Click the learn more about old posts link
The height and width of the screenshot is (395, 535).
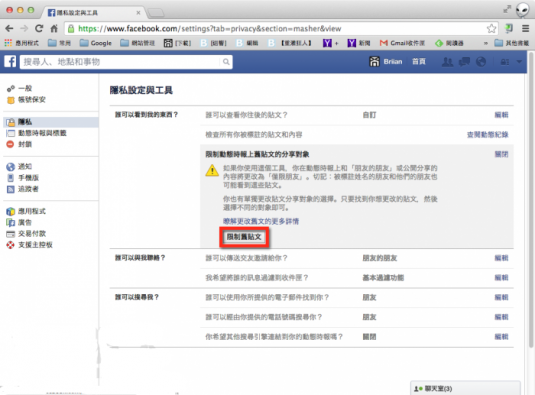(x=261, y=221)
